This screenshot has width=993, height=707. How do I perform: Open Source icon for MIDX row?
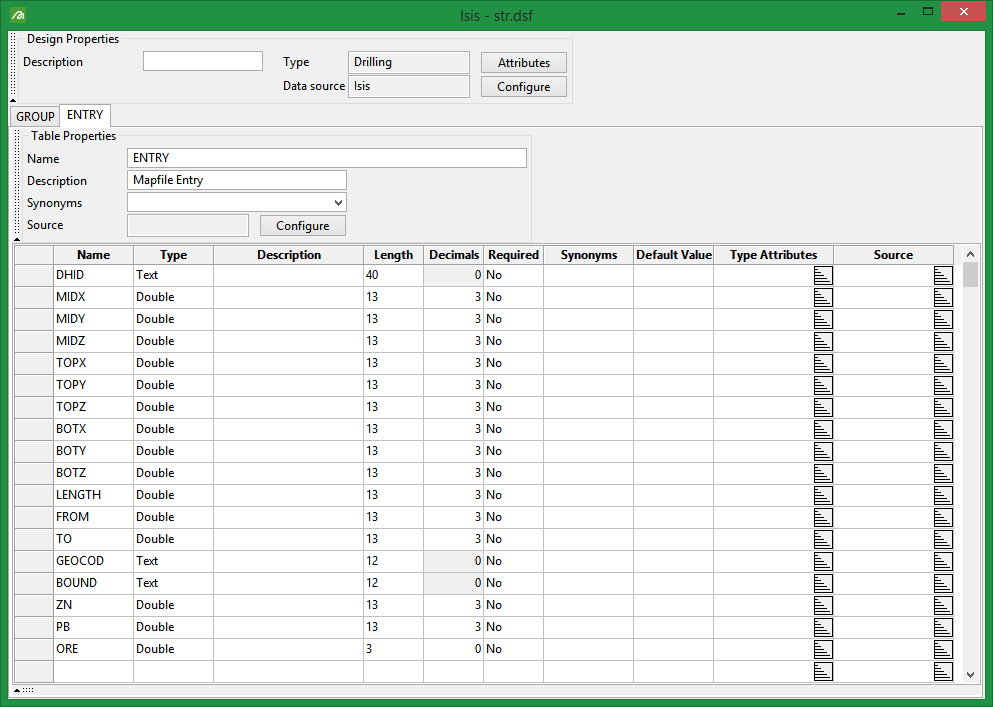tap(943, 297)
